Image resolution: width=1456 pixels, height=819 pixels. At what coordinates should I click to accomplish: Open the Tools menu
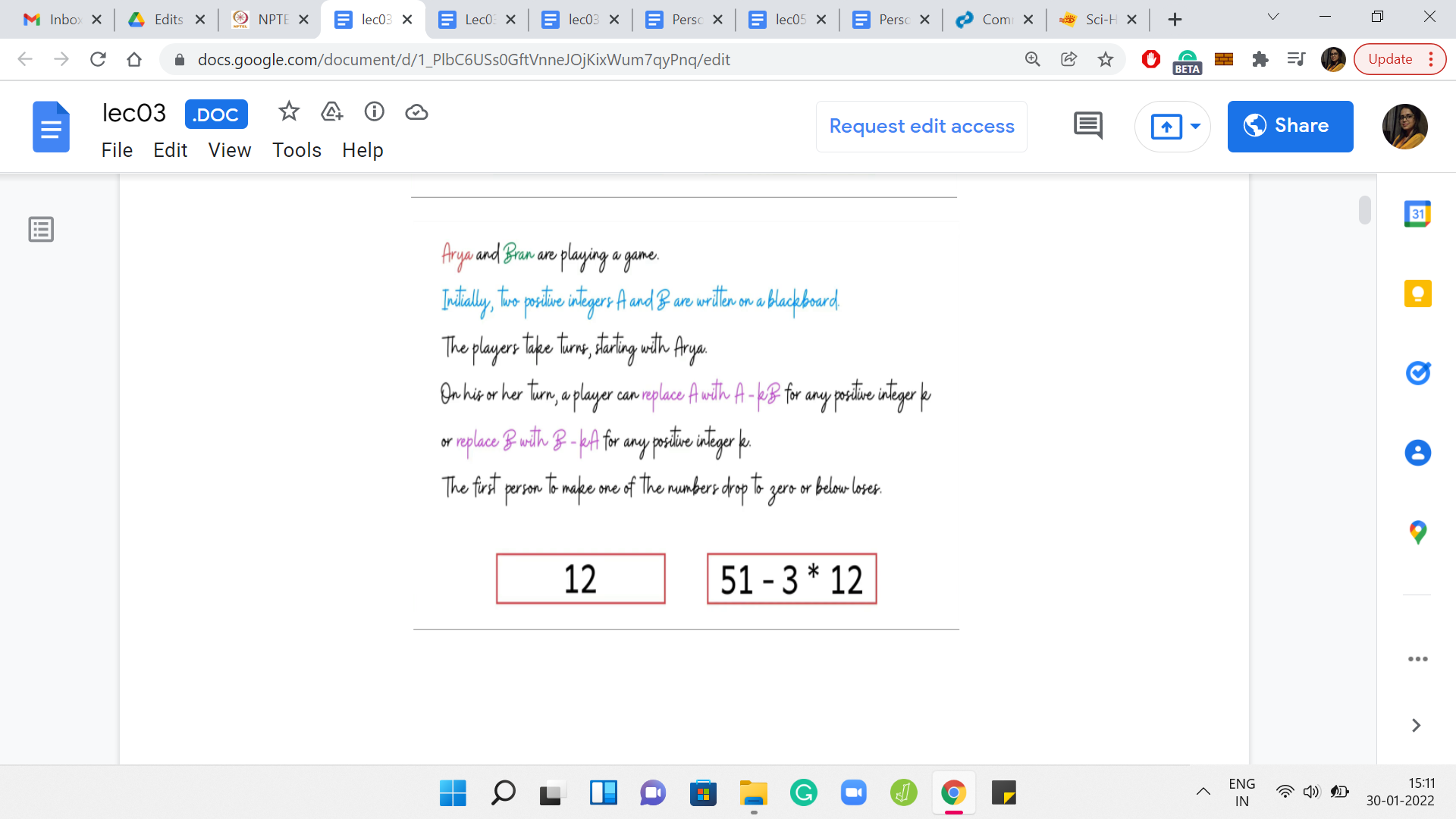coord(297,150)
